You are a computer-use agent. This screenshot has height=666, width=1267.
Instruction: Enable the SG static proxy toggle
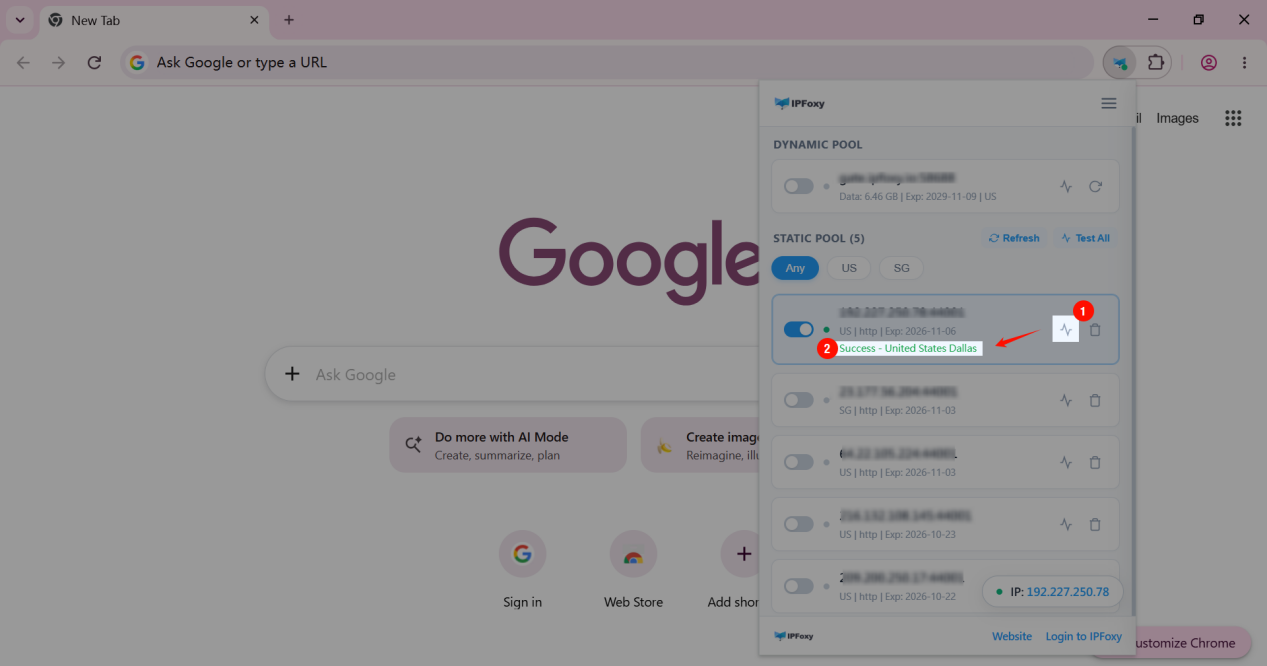coord(798,400)
